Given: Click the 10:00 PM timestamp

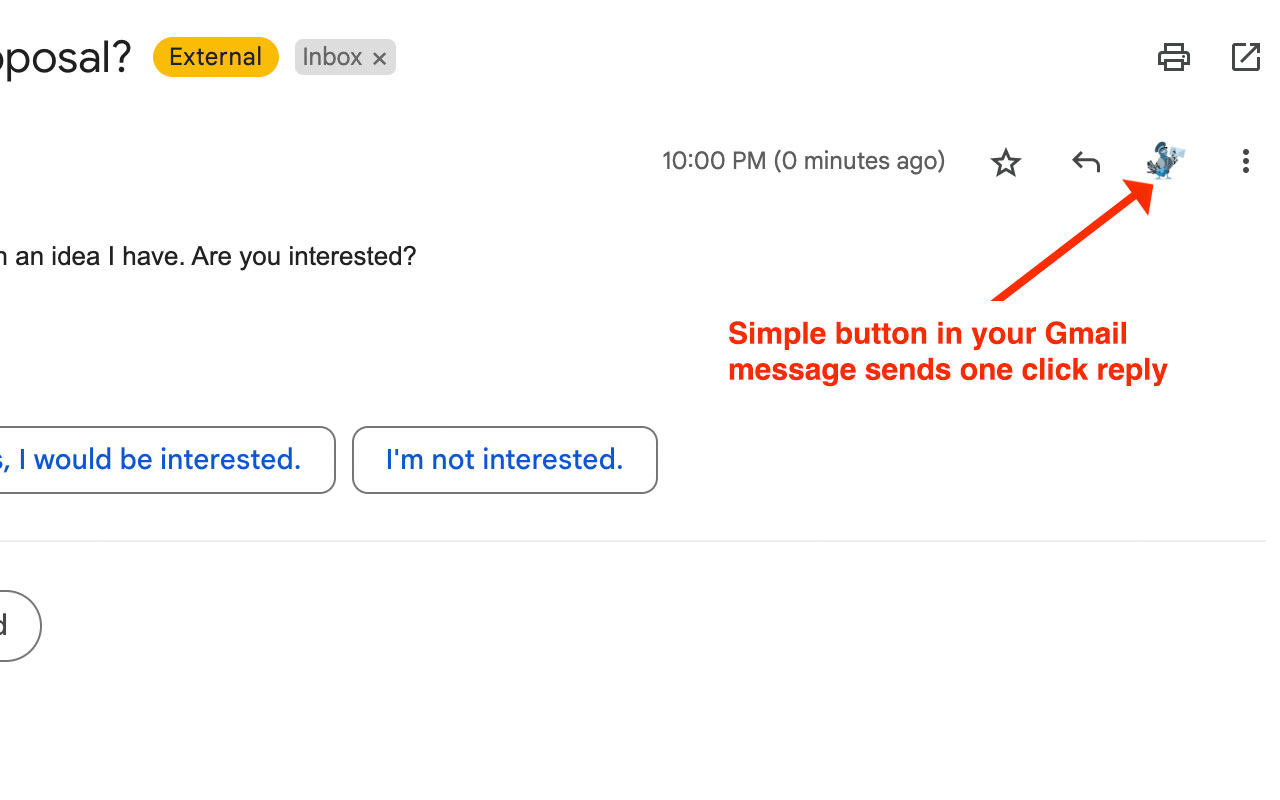Looking at the screenshot, I should tap(803, 161).
